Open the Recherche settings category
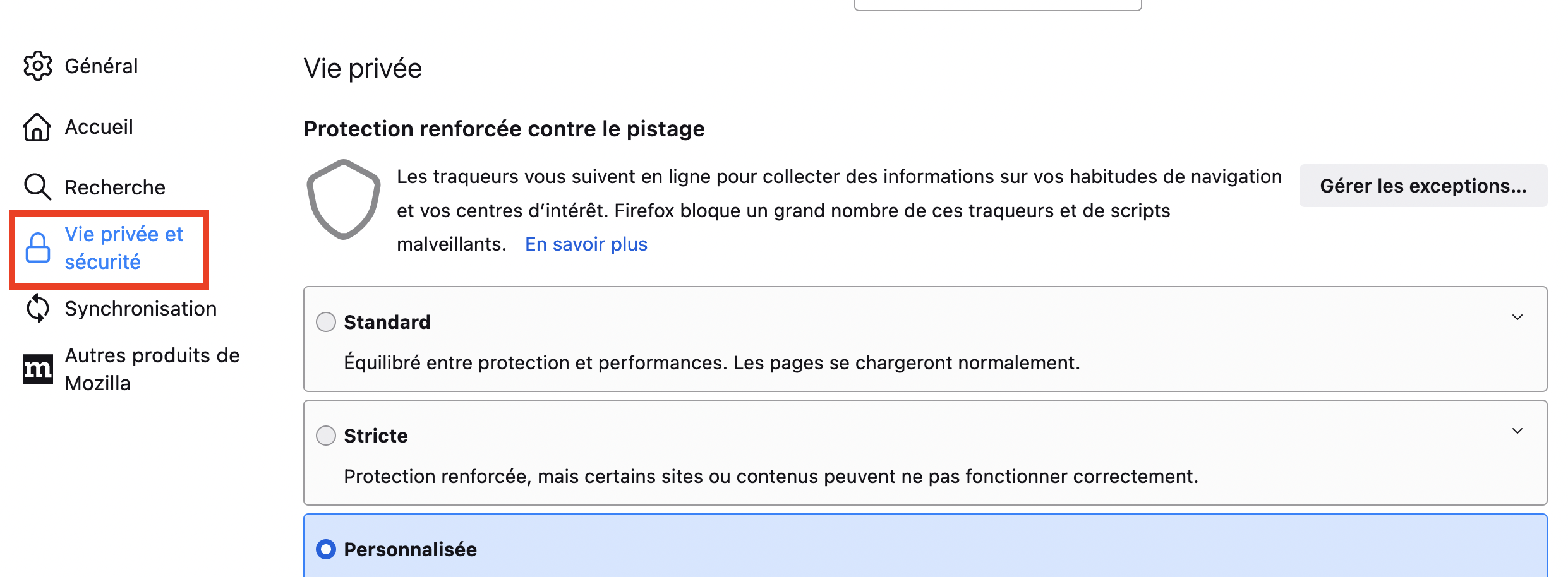 tap(115, 187)
